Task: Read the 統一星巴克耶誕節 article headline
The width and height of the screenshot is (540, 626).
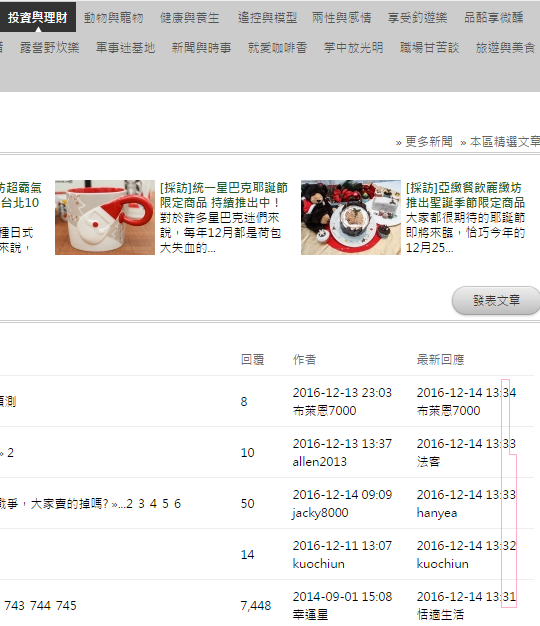Action: [224, 195]
